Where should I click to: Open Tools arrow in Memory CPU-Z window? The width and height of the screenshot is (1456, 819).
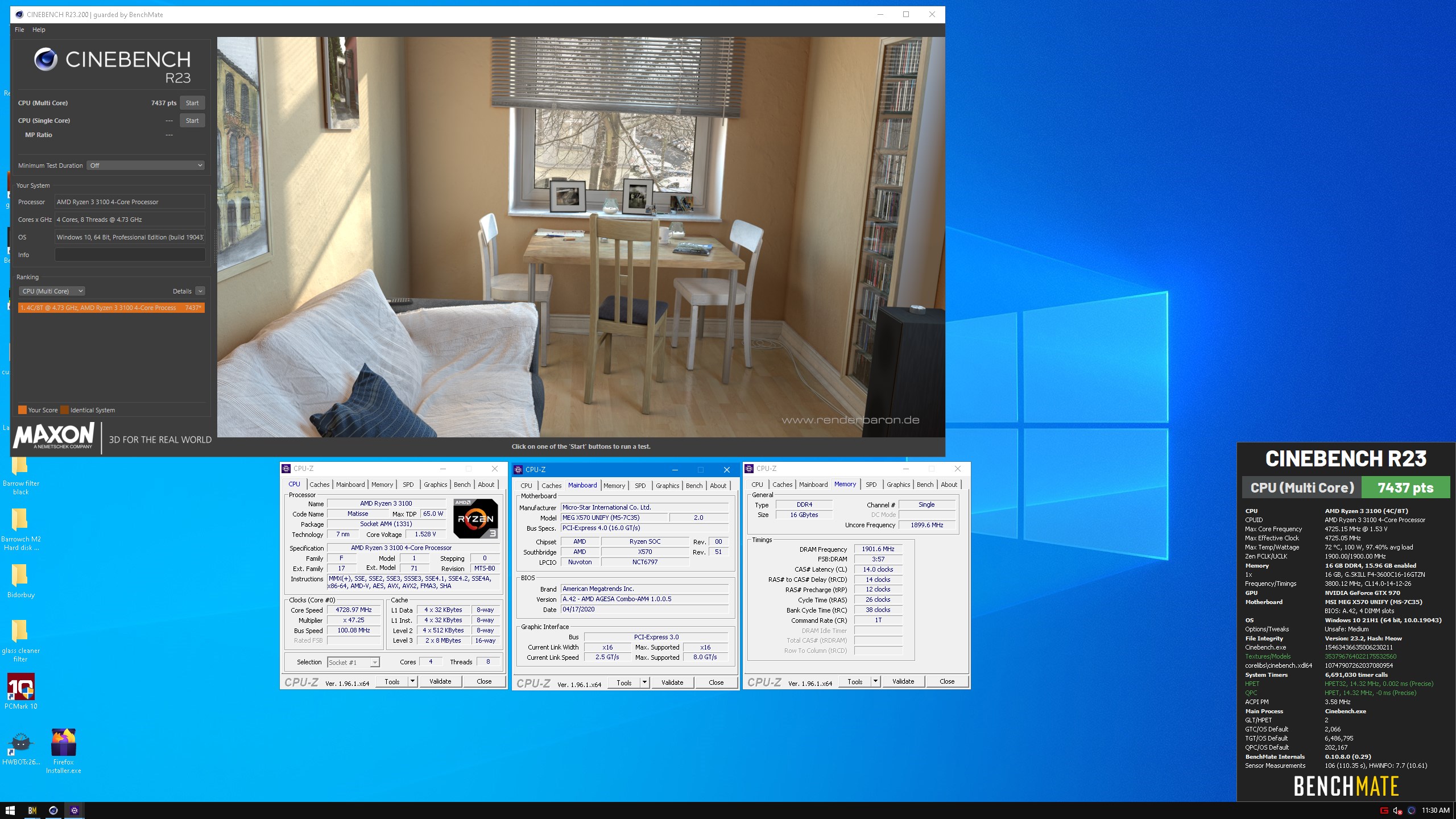pos(875,681)
